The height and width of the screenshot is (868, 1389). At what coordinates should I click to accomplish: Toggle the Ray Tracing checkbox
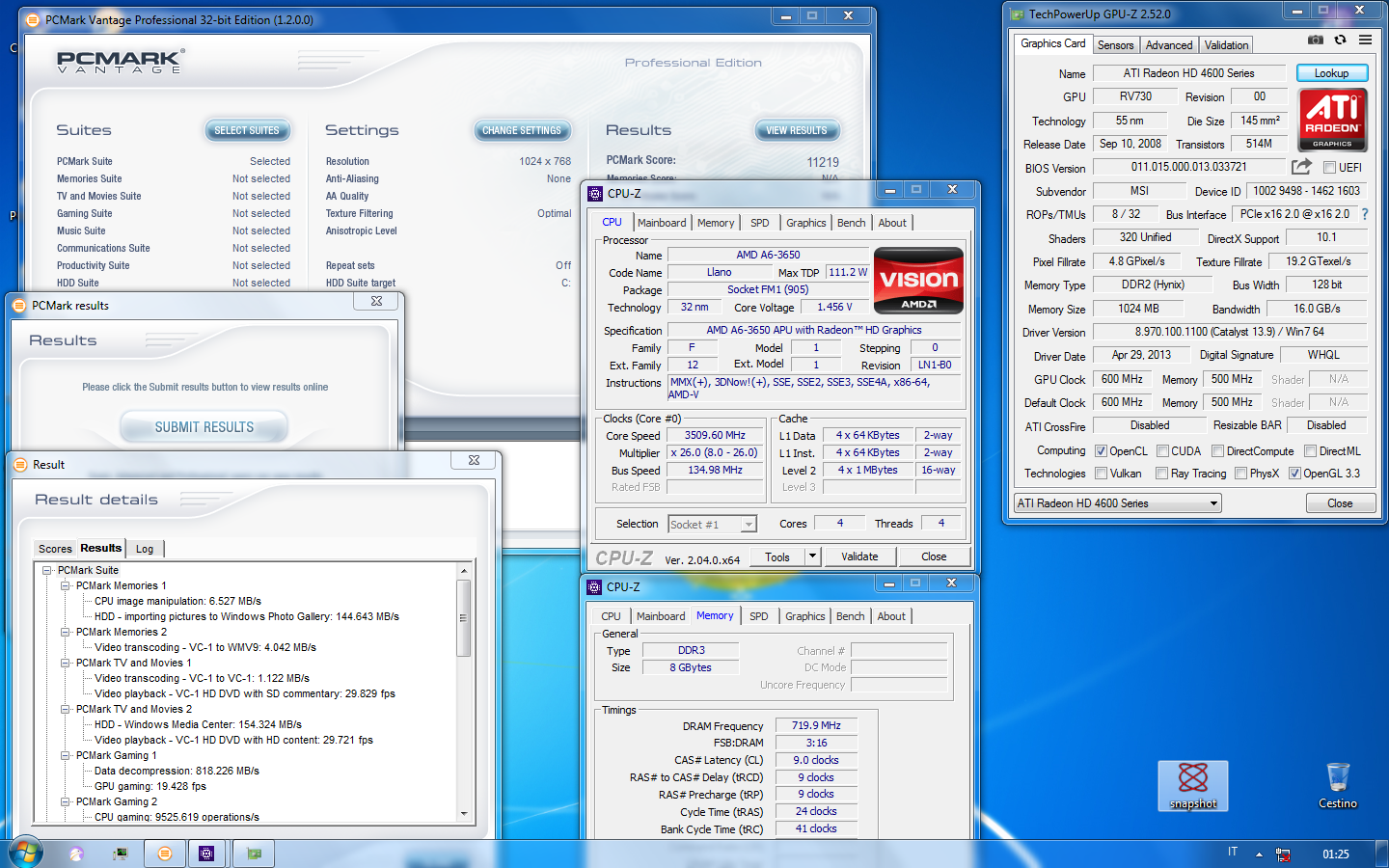coord(1161,473)
